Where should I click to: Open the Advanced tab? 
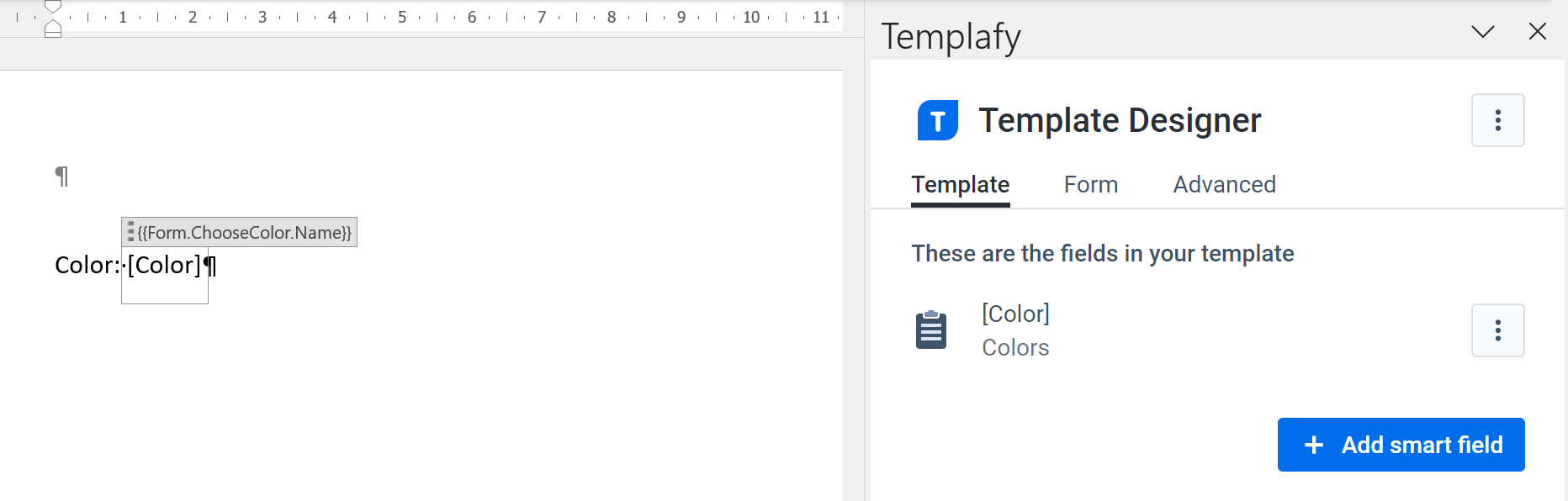click(1224, 185)
